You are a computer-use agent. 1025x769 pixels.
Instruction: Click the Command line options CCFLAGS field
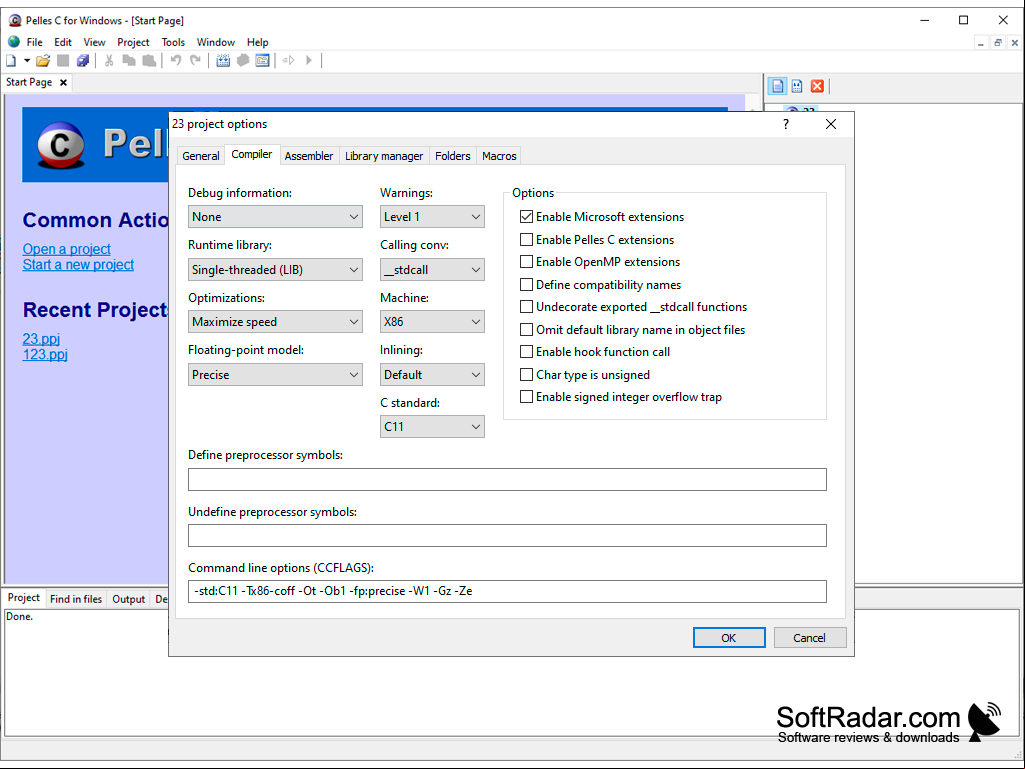point(507,591)
